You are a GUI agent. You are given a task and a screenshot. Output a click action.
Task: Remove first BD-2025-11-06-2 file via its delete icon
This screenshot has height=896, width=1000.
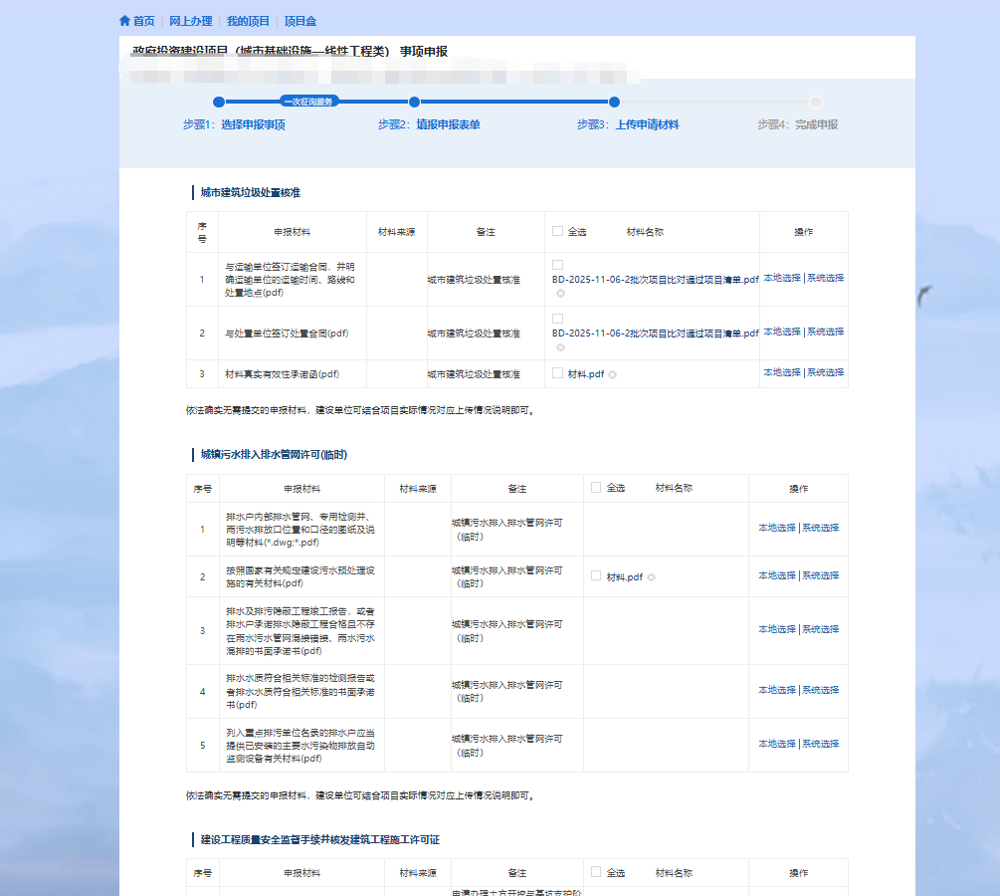click(560, 294)
